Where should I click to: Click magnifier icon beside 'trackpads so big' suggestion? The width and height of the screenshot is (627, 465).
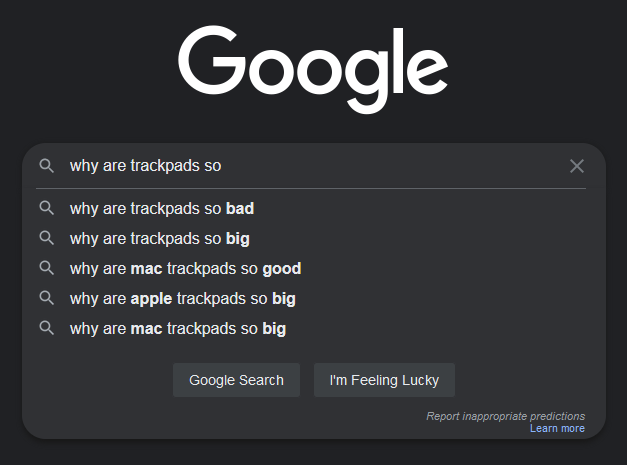(47, 238)
